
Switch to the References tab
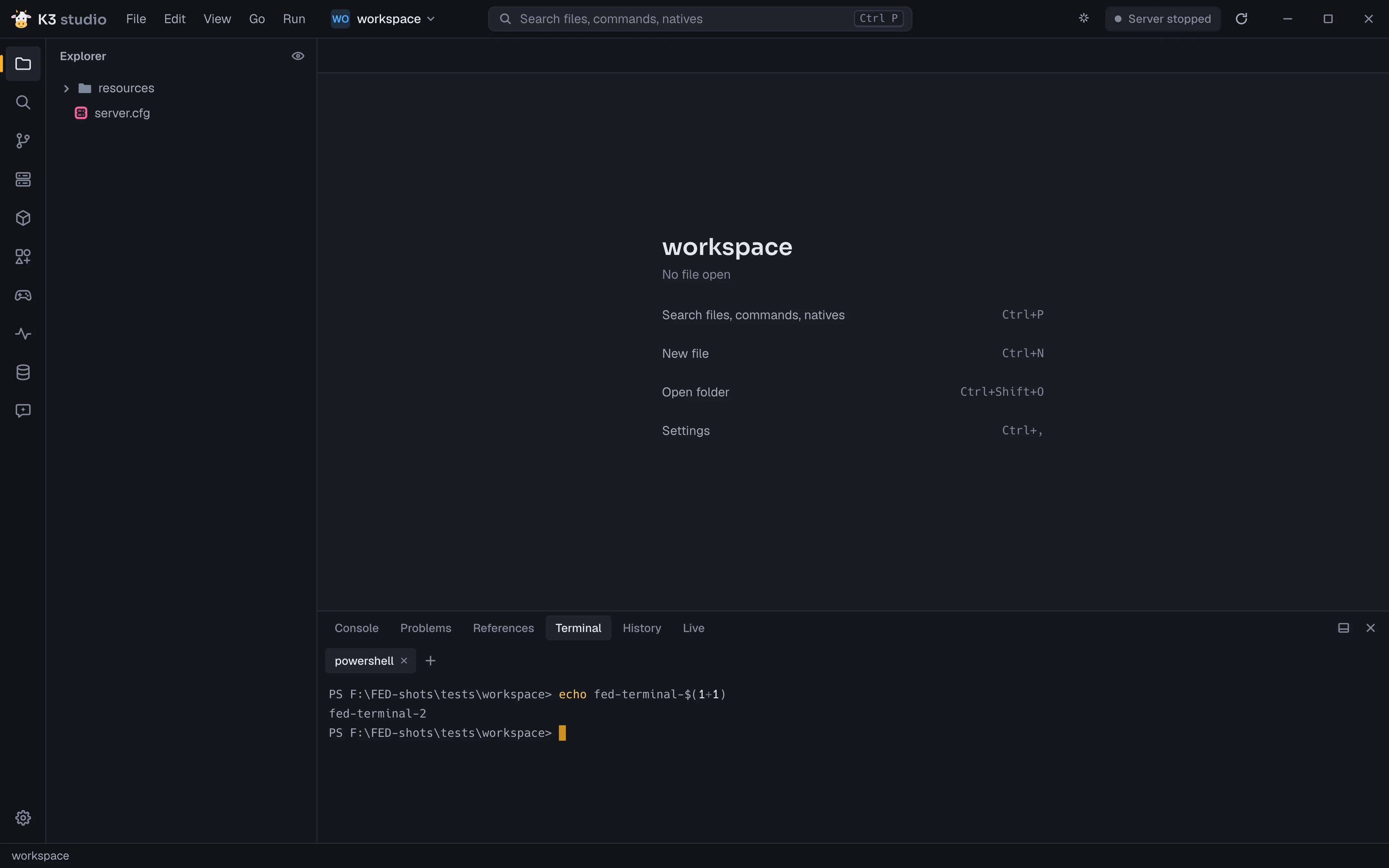pyautogui.click(x=504, y=628)
